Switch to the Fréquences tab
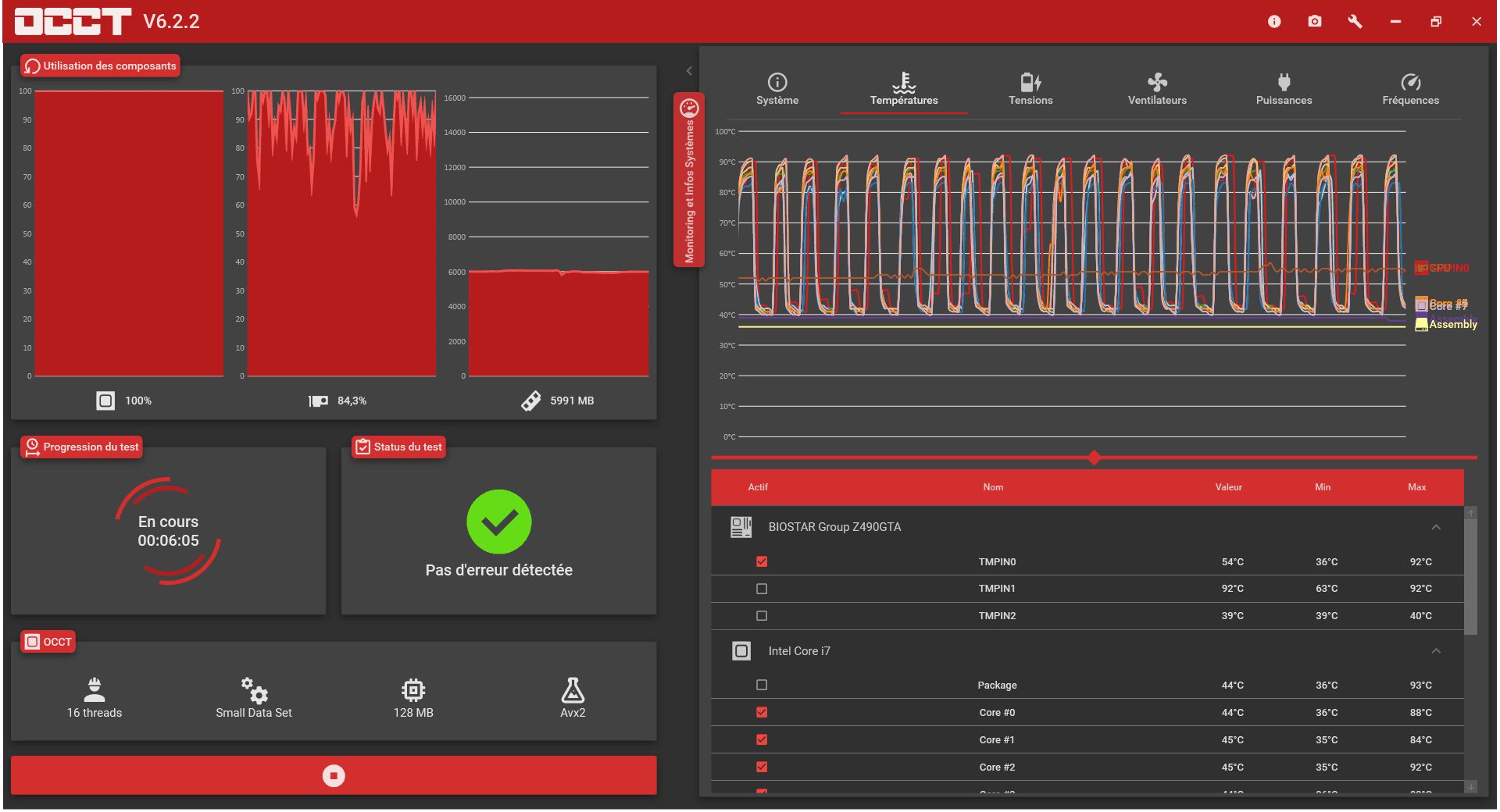 (1410, 89)
